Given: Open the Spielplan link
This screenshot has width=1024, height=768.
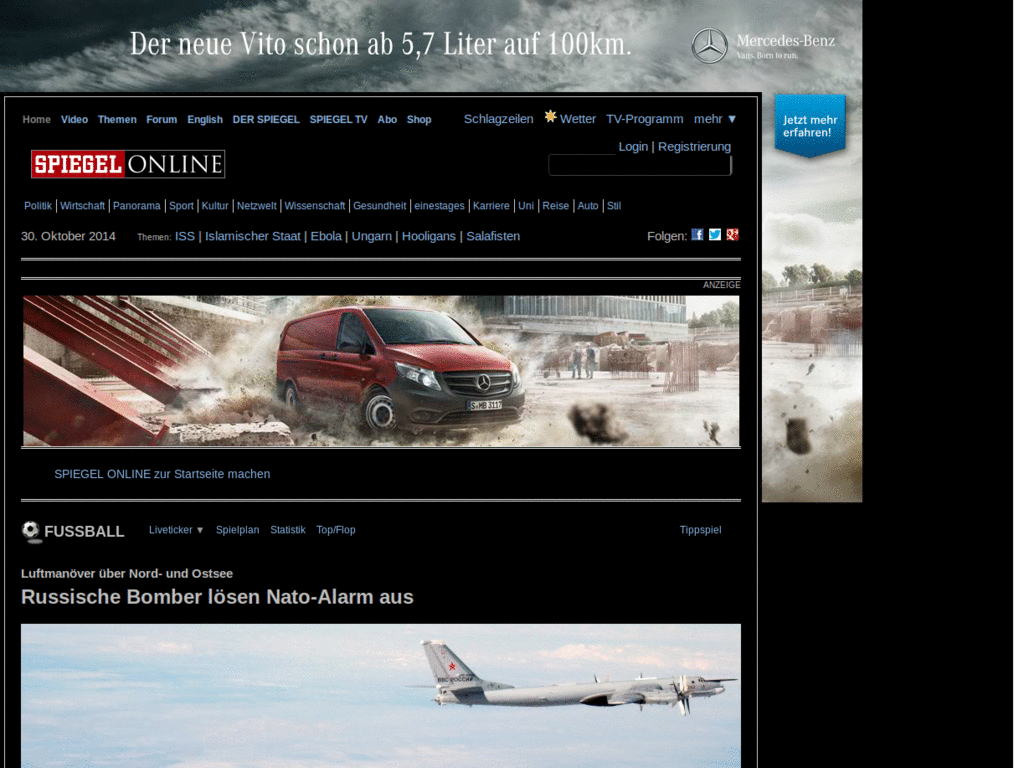Looking at the screenshot, I should [238, 530].
